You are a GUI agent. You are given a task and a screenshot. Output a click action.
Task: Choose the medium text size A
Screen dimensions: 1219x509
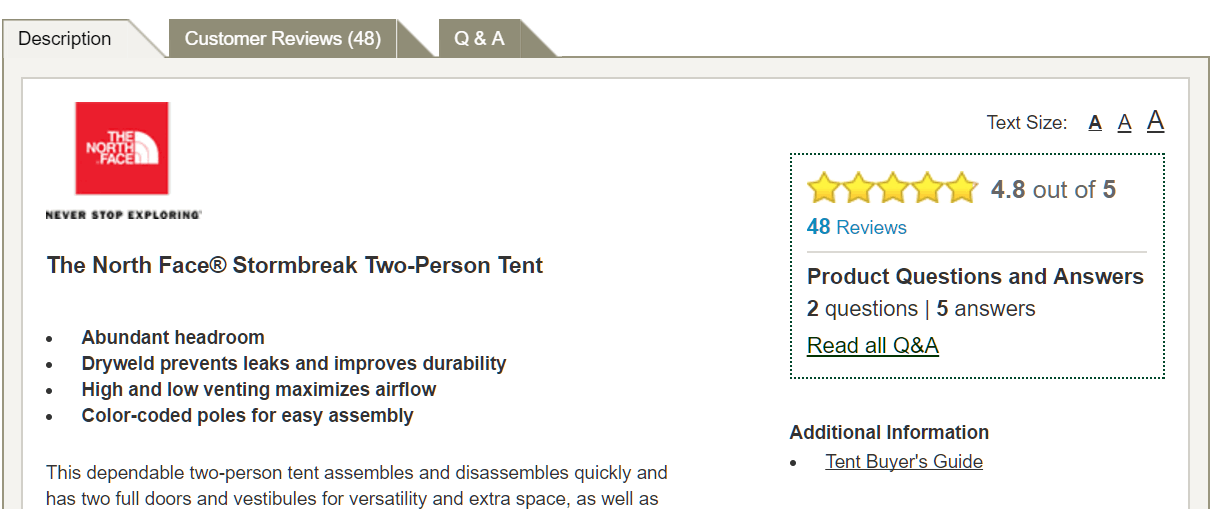click(1124, 122)
